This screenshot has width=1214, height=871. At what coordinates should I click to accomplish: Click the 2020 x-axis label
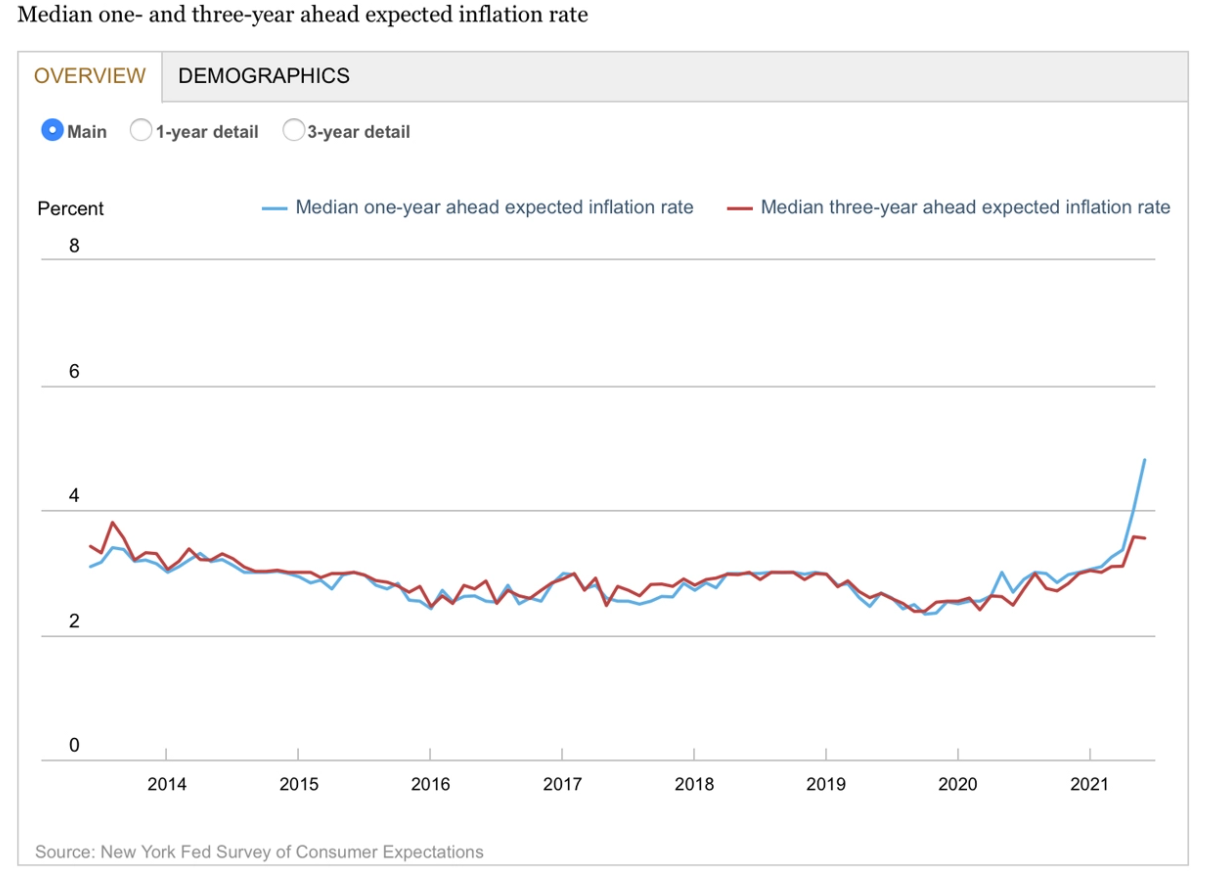(958, 785)
